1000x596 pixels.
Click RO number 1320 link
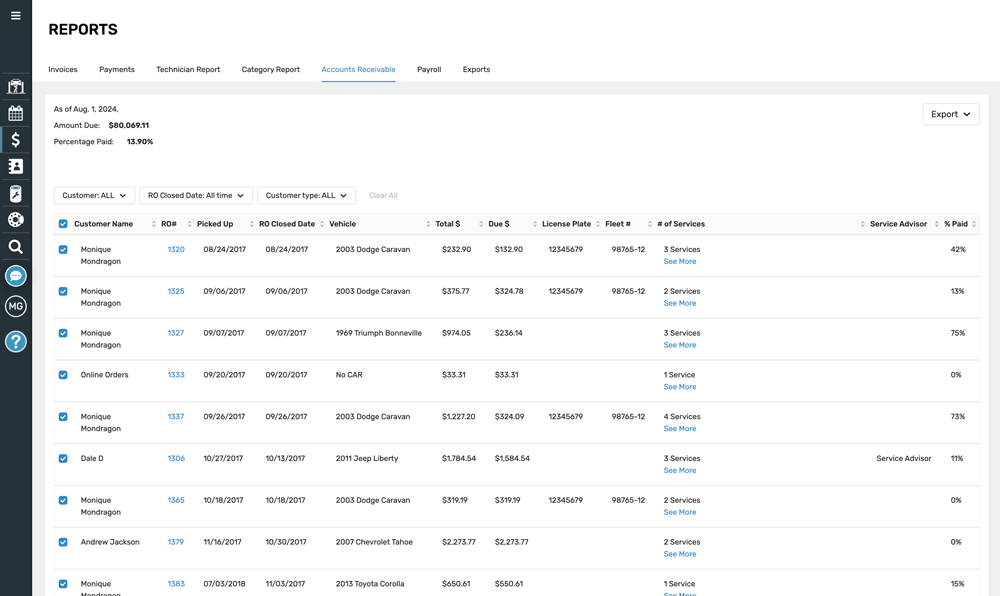pyautogui.click(x=176, y=249)
